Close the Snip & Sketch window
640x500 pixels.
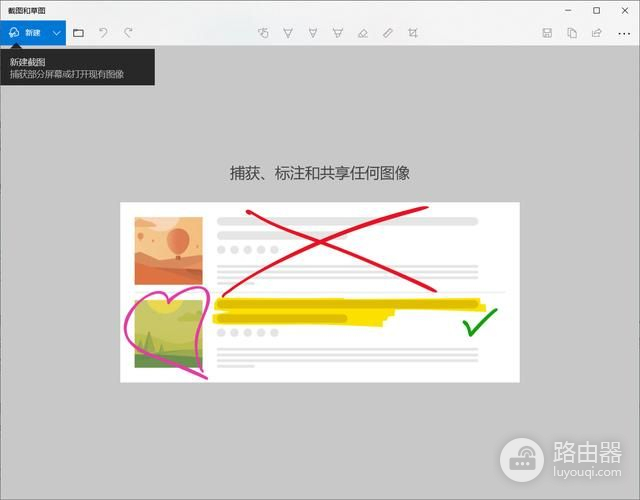pos(625,11)
